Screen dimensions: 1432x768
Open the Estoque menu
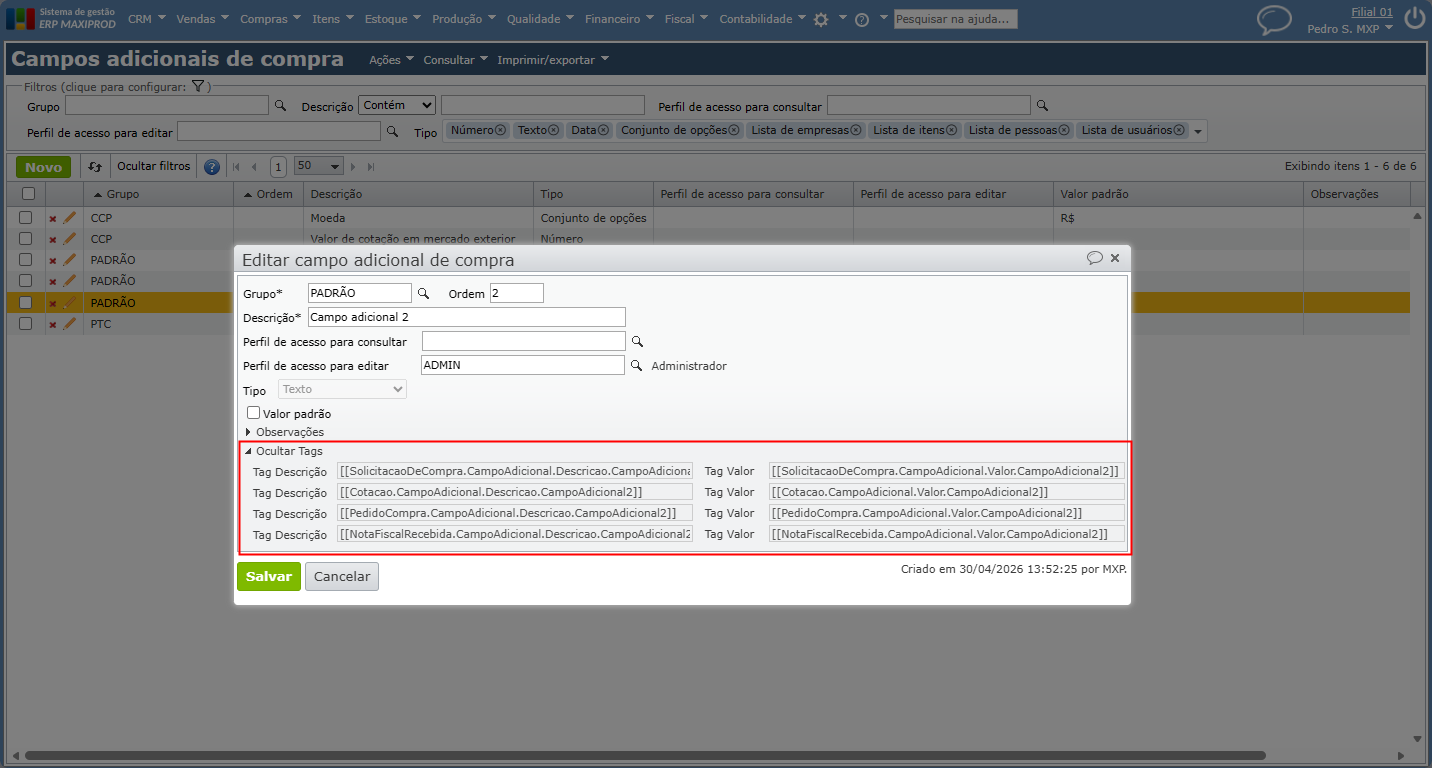click(393, 19)
